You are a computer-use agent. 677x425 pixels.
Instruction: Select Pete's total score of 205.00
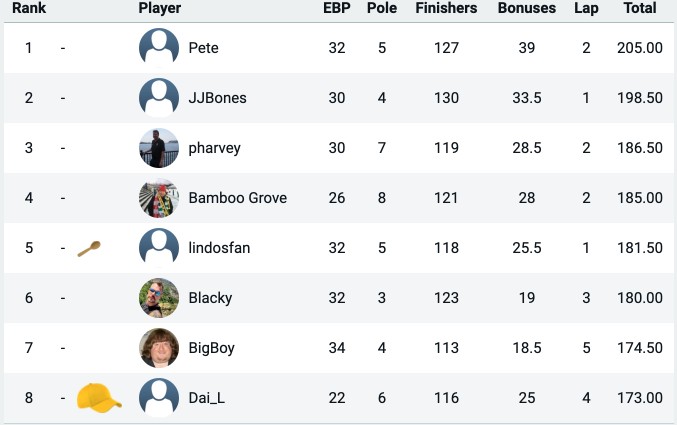[640, 48]
